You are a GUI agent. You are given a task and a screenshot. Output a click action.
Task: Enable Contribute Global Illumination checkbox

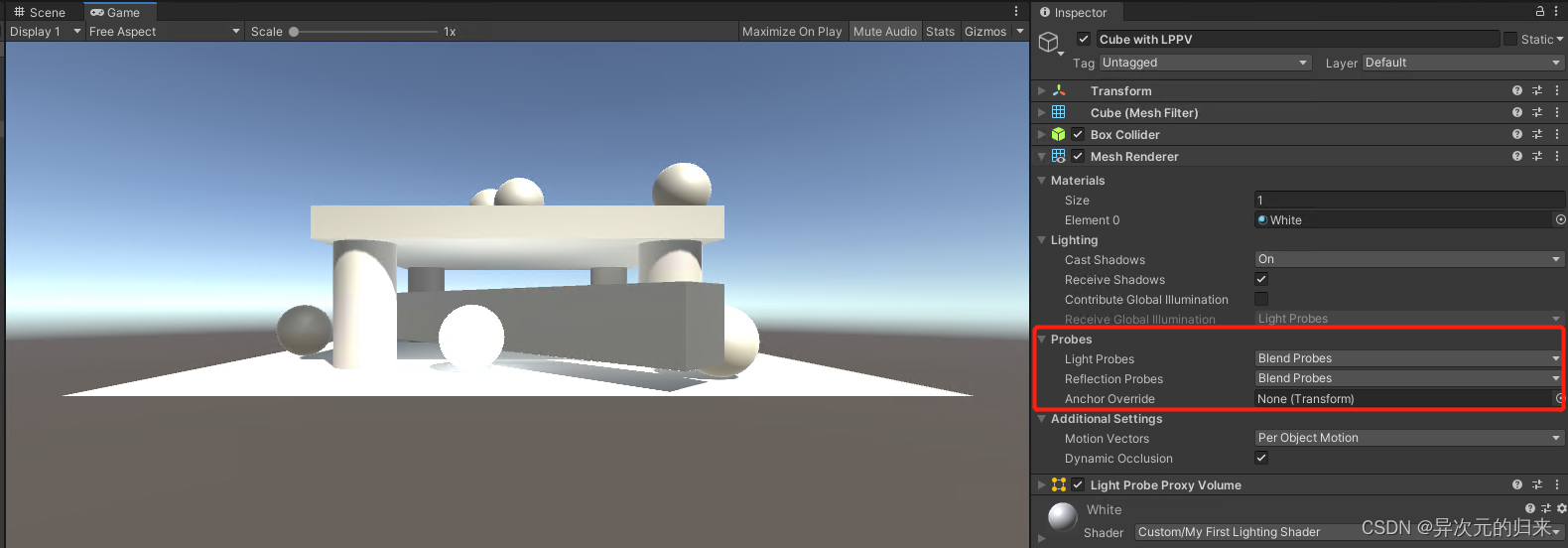pyautogui.click(x=1261, y=299)
